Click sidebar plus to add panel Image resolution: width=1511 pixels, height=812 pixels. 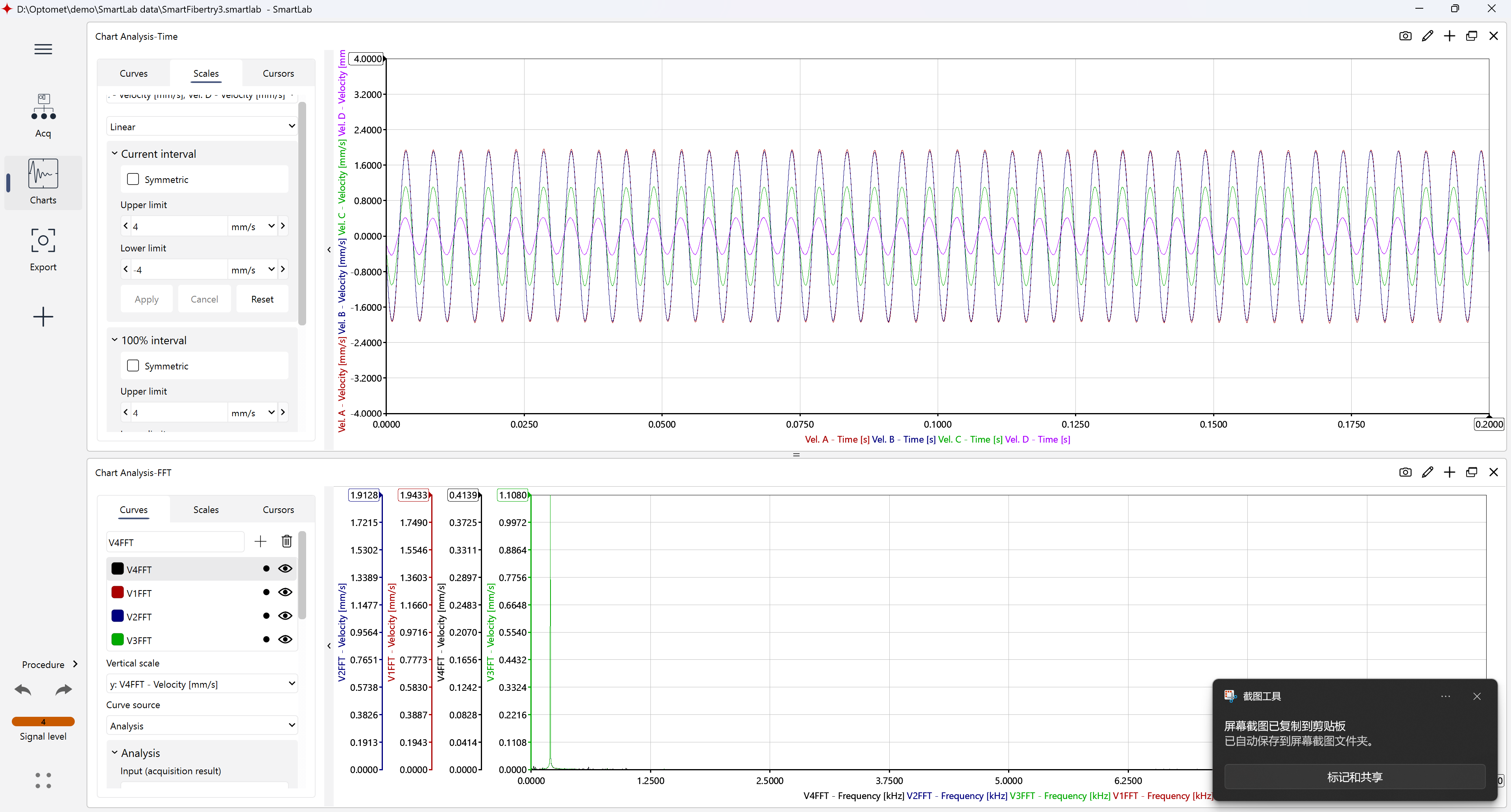[x=43, y=317]
